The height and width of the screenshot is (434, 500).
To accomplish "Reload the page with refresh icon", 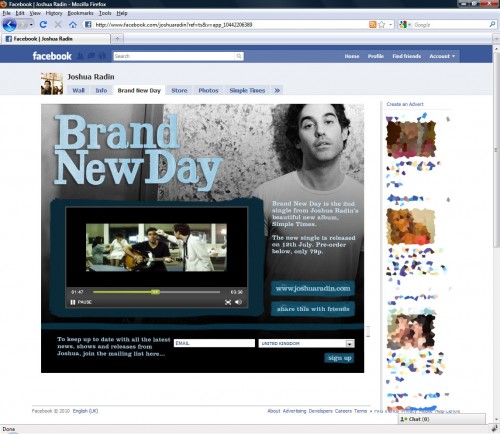I will click(x=43, y=24).
